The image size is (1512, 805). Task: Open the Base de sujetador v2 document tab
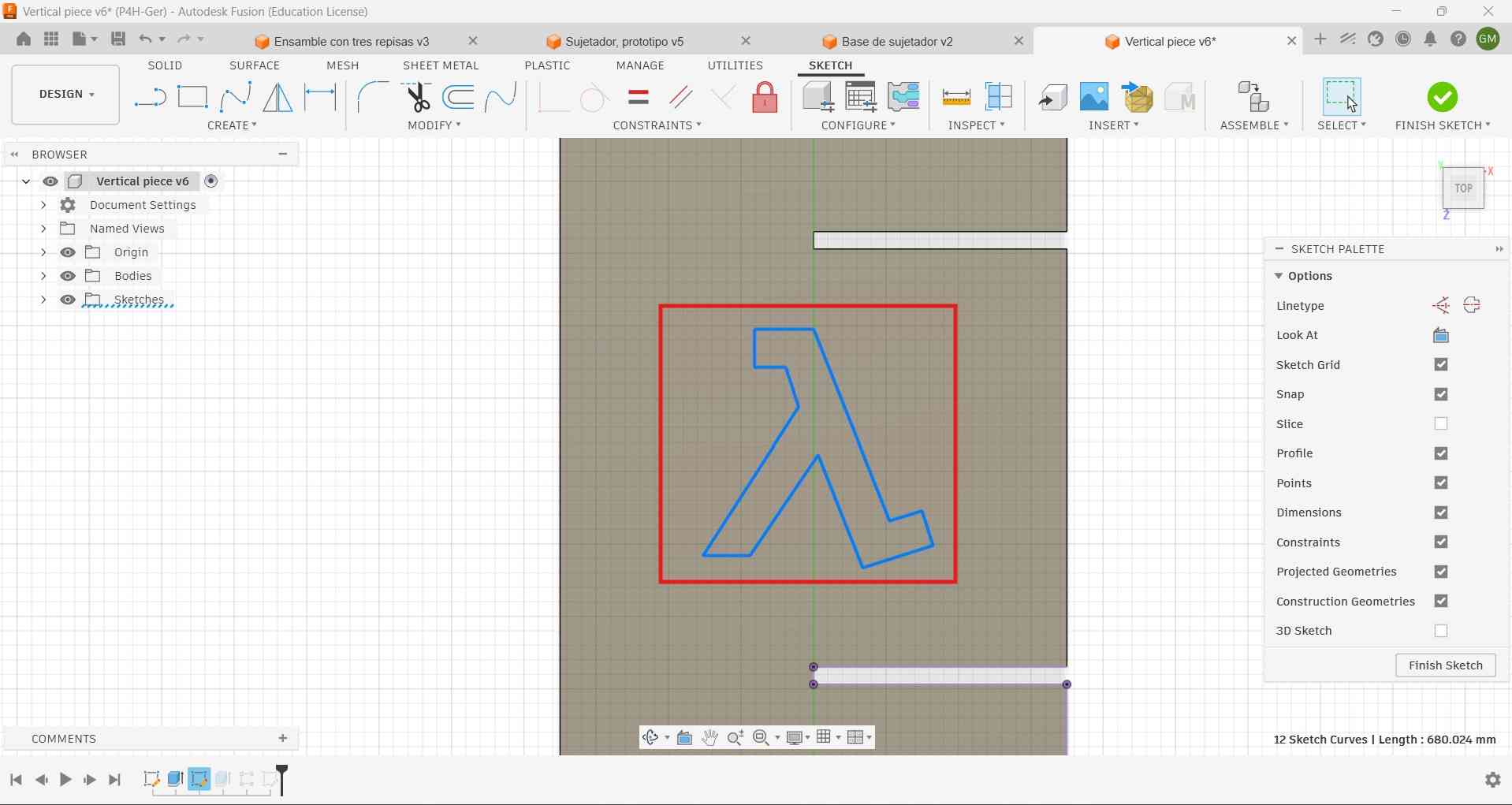[x=897, y=41]
